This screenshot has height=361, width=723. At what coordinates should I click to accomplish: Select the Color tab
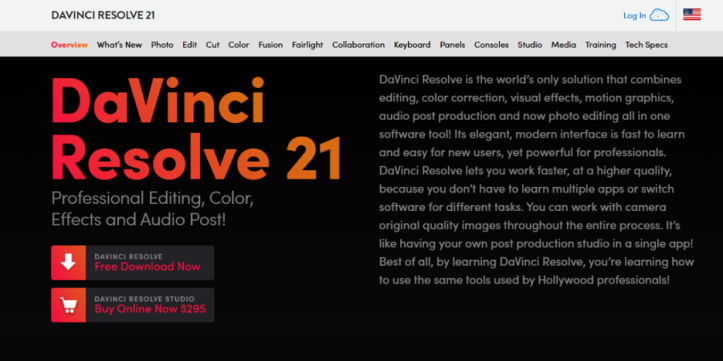pyautogui.click(x=239, y=45)
